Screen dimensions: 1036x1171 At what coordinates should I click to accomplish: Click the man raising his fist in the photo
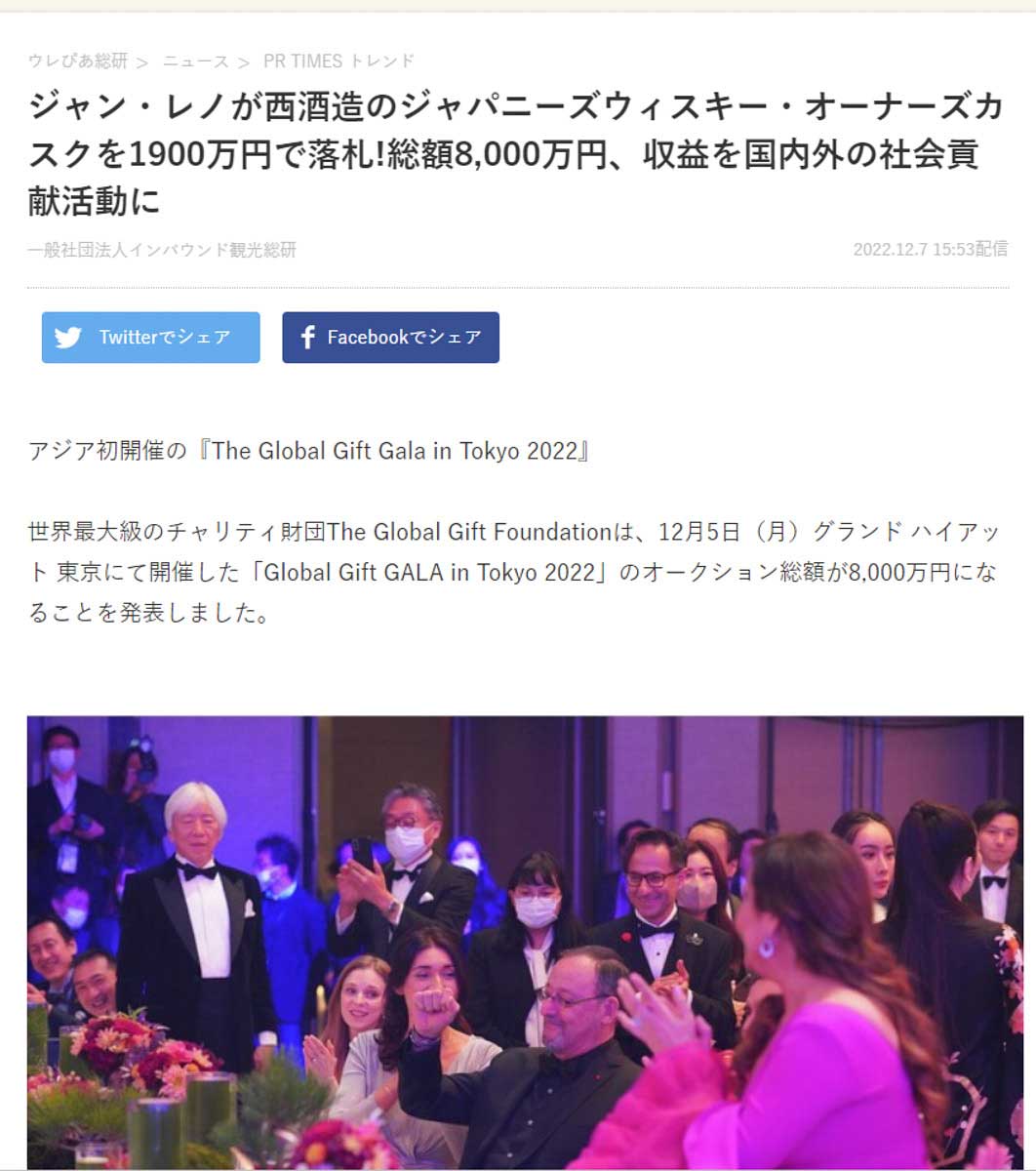point(527,1054)
